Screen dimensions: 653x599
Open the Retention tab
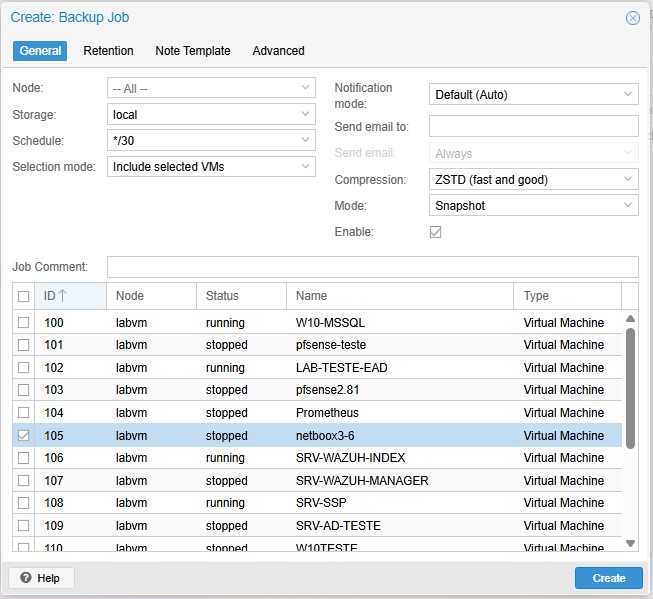(x=108, y=51)
